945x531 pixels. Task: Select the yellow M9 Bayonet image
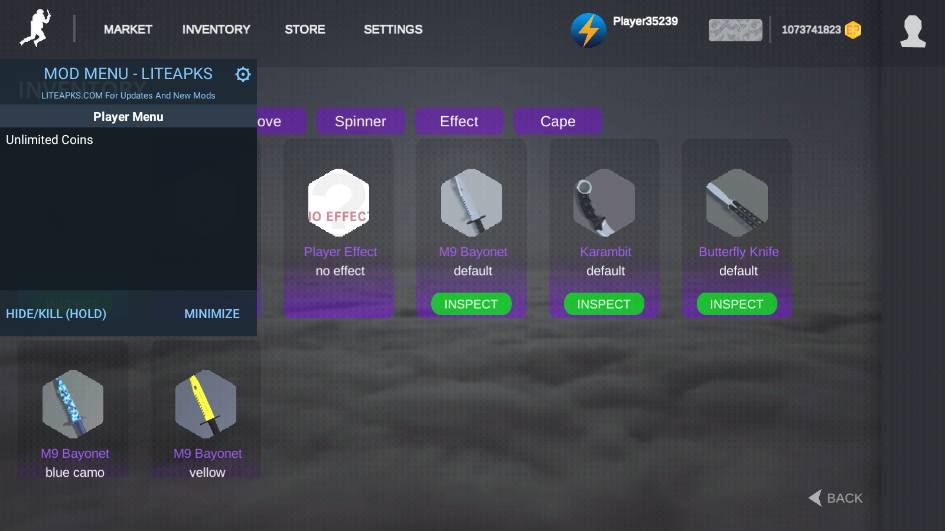click(x=206, y=404)
